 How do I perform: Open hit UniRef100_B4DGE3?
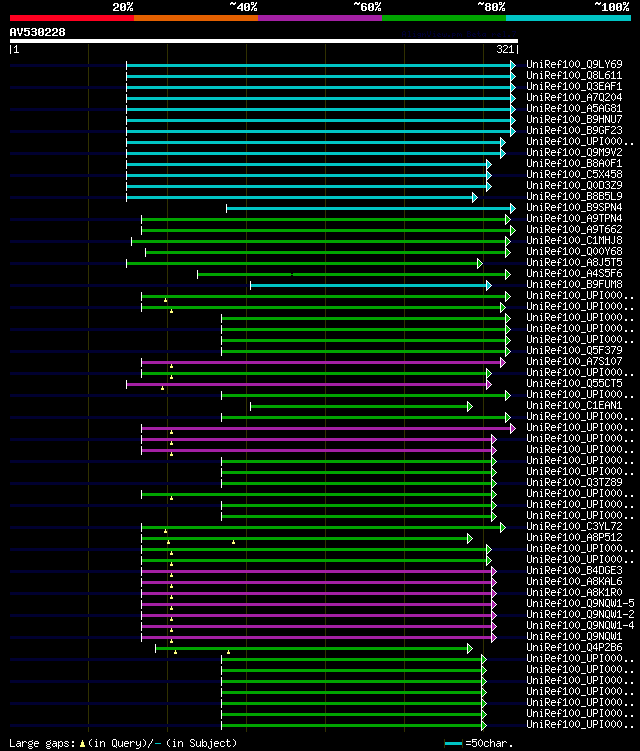click(x=574, y=571)
